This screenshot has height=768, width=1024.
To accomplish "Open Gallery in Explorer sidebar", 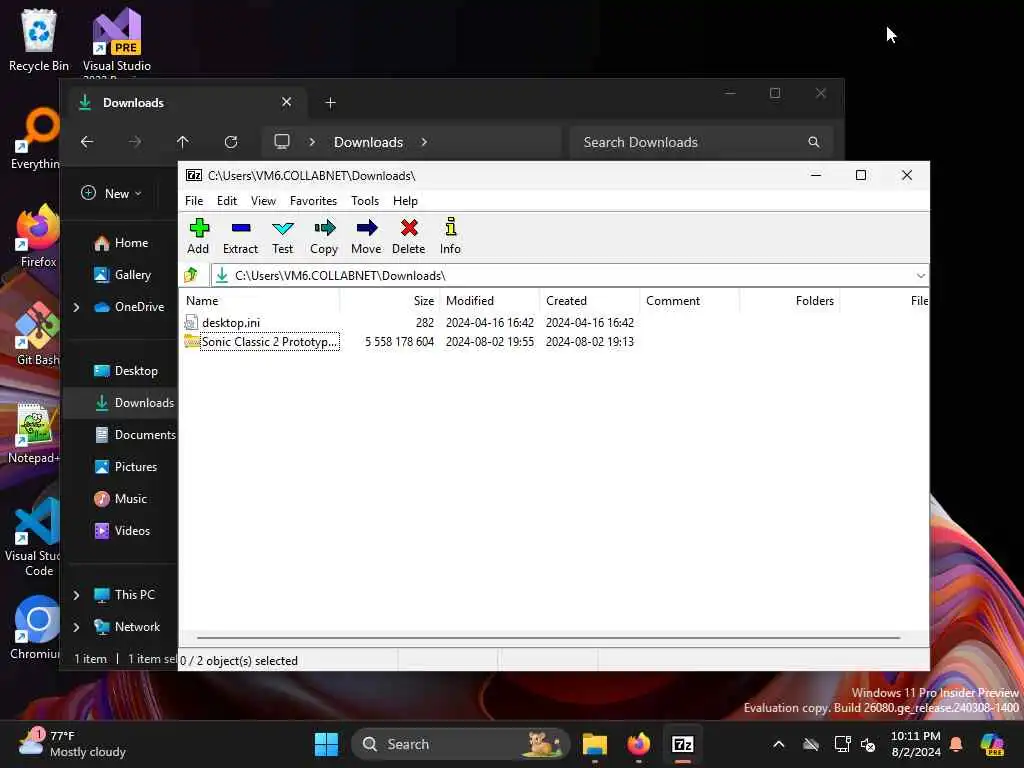I will pos(123,275).
